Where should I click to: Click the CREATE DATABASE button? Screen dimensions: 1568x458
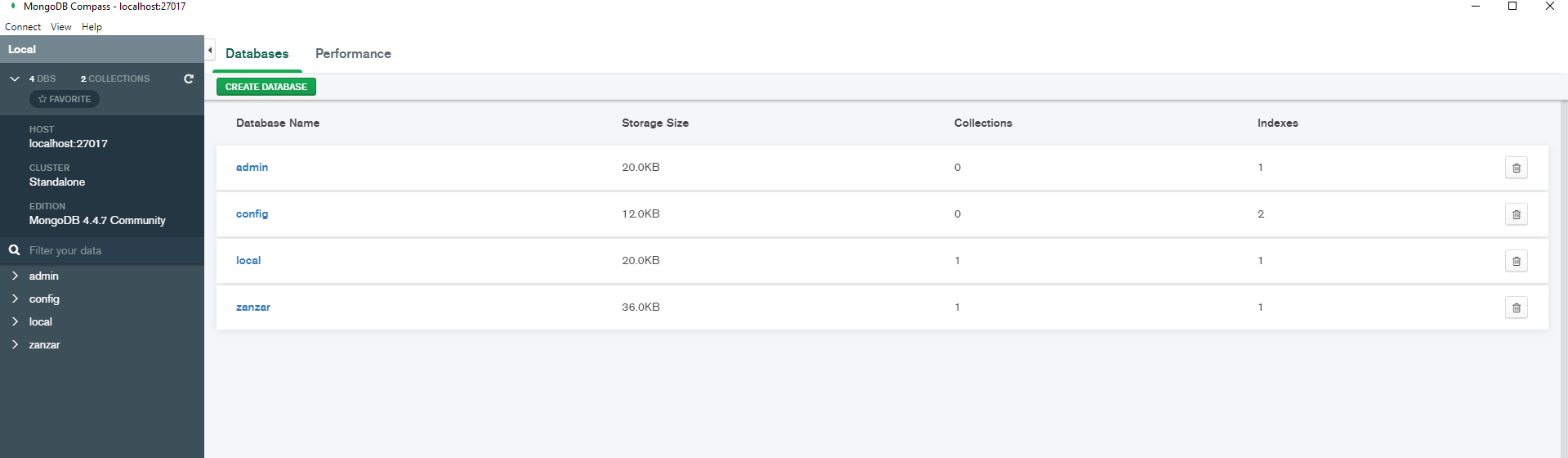coord(266,87)
